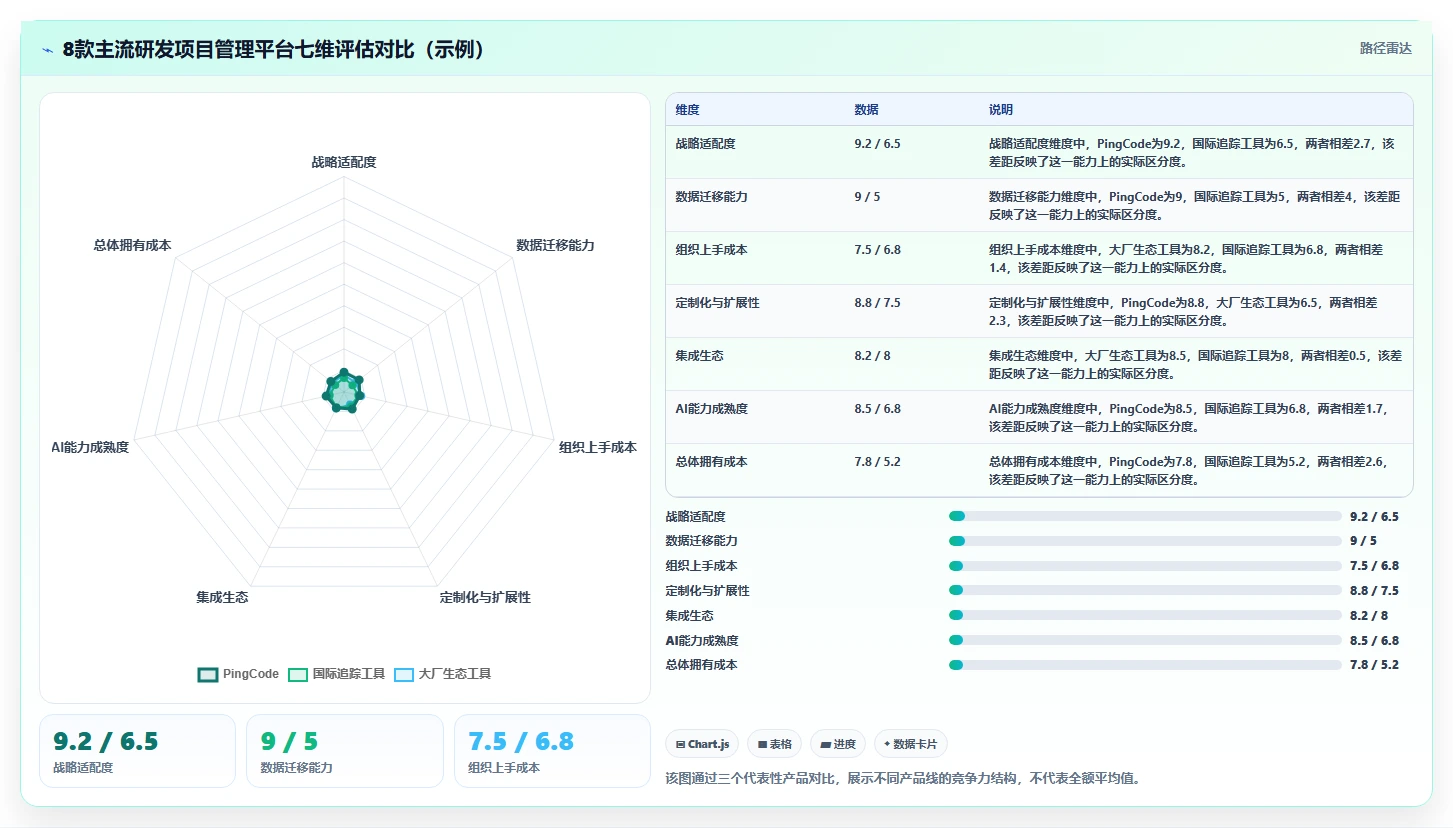
Task: Click radar axis label 定制化与扩展性
Action: tap(485, 597)
